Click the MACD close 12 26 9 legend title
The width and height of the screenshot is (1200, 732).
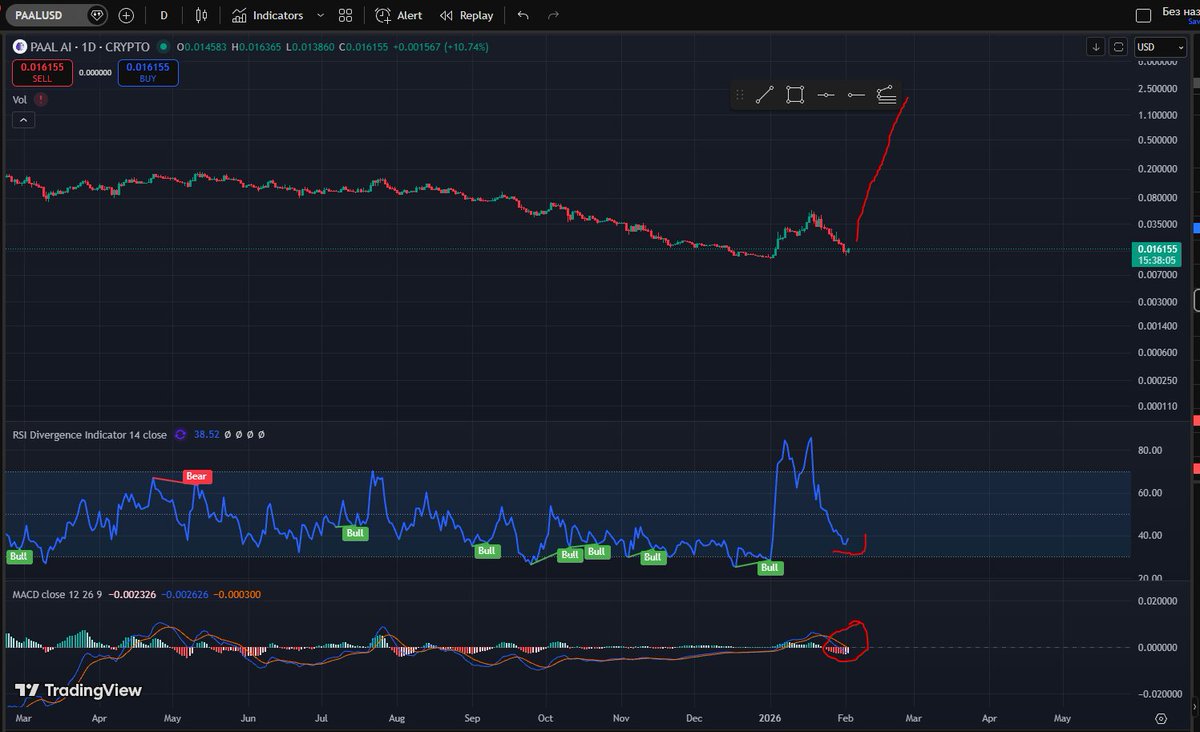click(x=56, y=595)
